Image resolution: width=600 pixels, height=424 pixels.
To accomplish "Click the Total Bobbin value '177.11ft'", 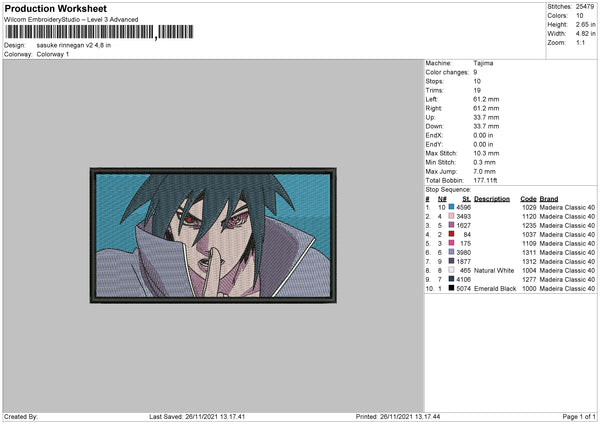I will [x=486, y=181].
